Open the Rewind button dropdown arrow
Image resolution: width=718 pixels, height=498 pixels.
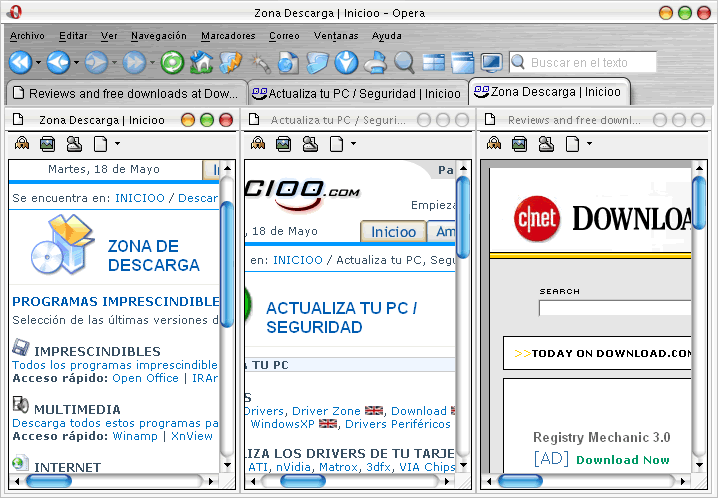[38, 62]
